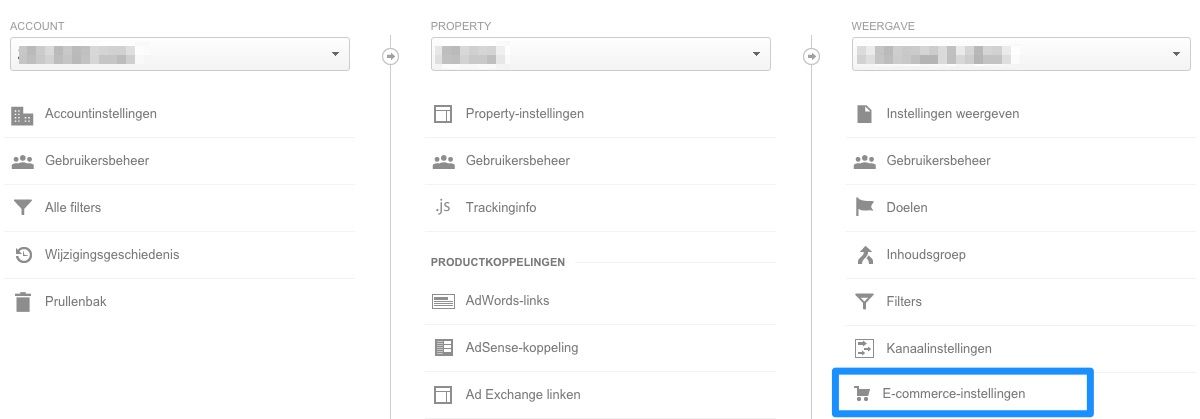Click the Kanaalinstellingen channel icon
The width and height of the screenshot is (1200, 419).
point(864,348)
